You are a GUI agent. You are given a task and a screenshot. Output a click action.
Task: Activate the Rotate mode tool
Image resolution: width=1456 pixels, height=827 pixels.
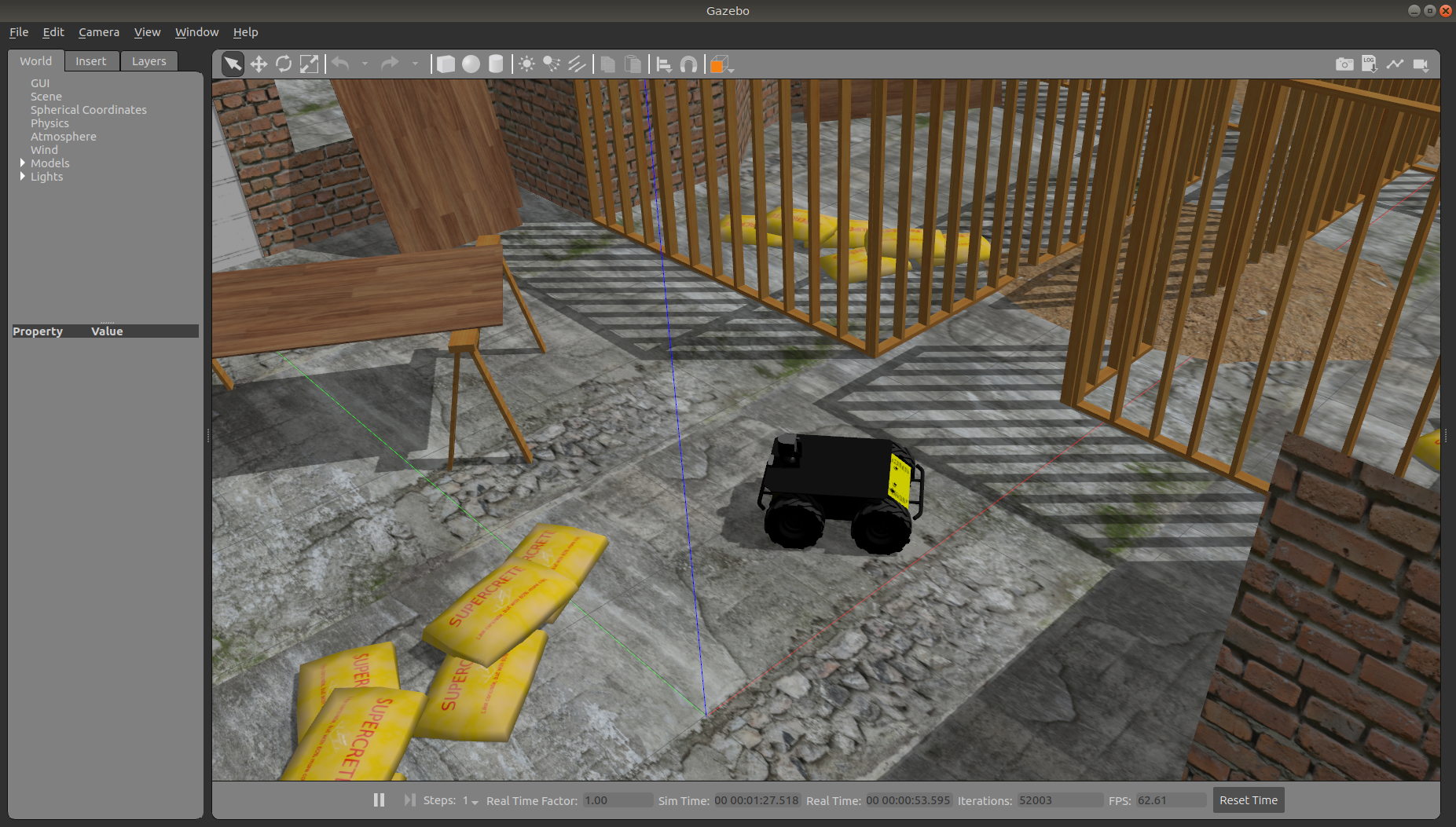(284, 64)
